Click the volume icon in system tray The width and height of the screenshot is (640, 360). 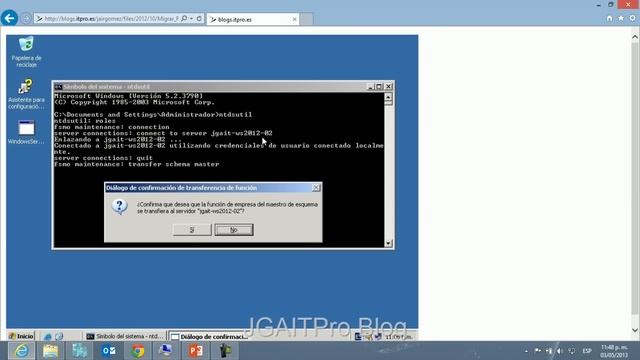tap(560, 351)
